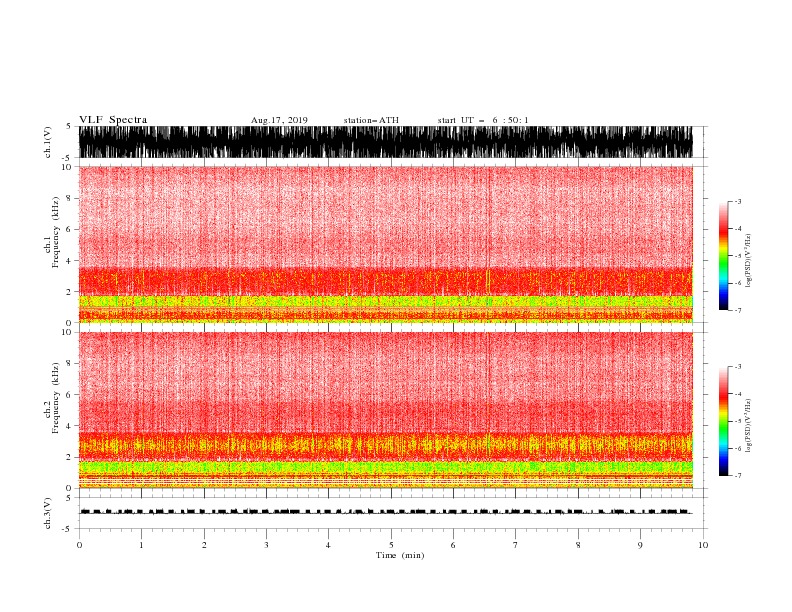Viewport: 792px width, 612px height.
Task: Click ch.1 frequency axis tick "2"
Action: coord(69,292)
